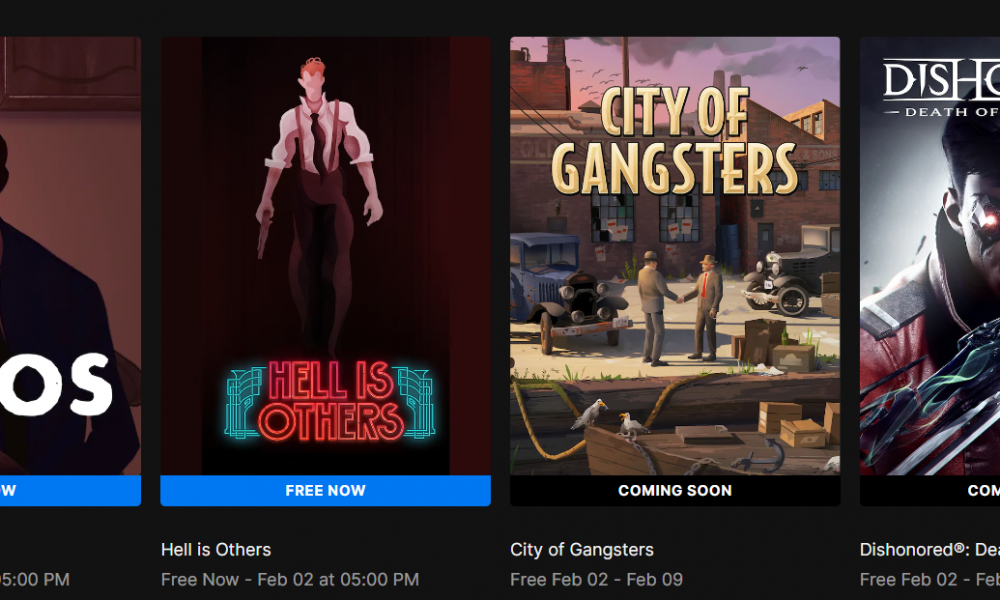Open the Hell is Others title link
The height and width of the screenshot is (600, 1000).
pyautogui.click(x=216, y=550)
